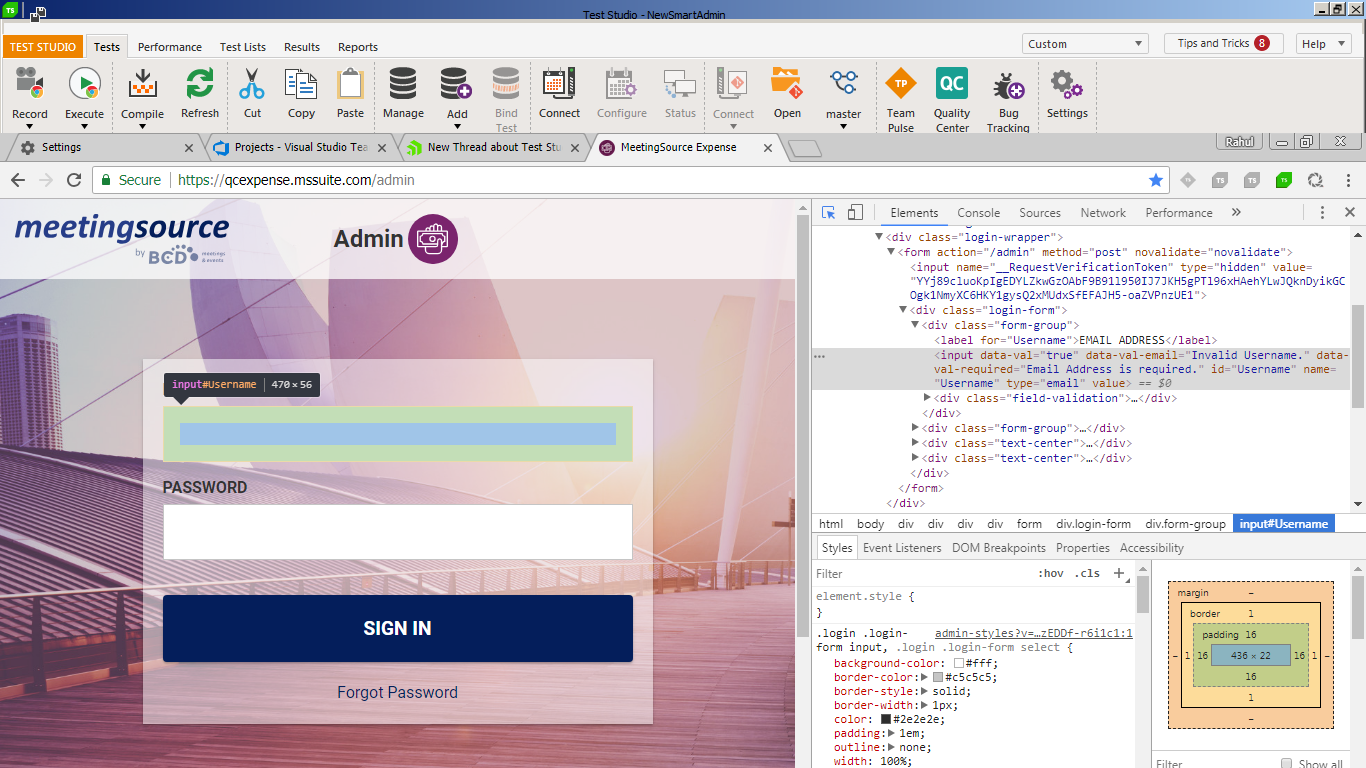1366x768 pixels.
Task: Toggle the :hov element state panel
Action: 1050,574
